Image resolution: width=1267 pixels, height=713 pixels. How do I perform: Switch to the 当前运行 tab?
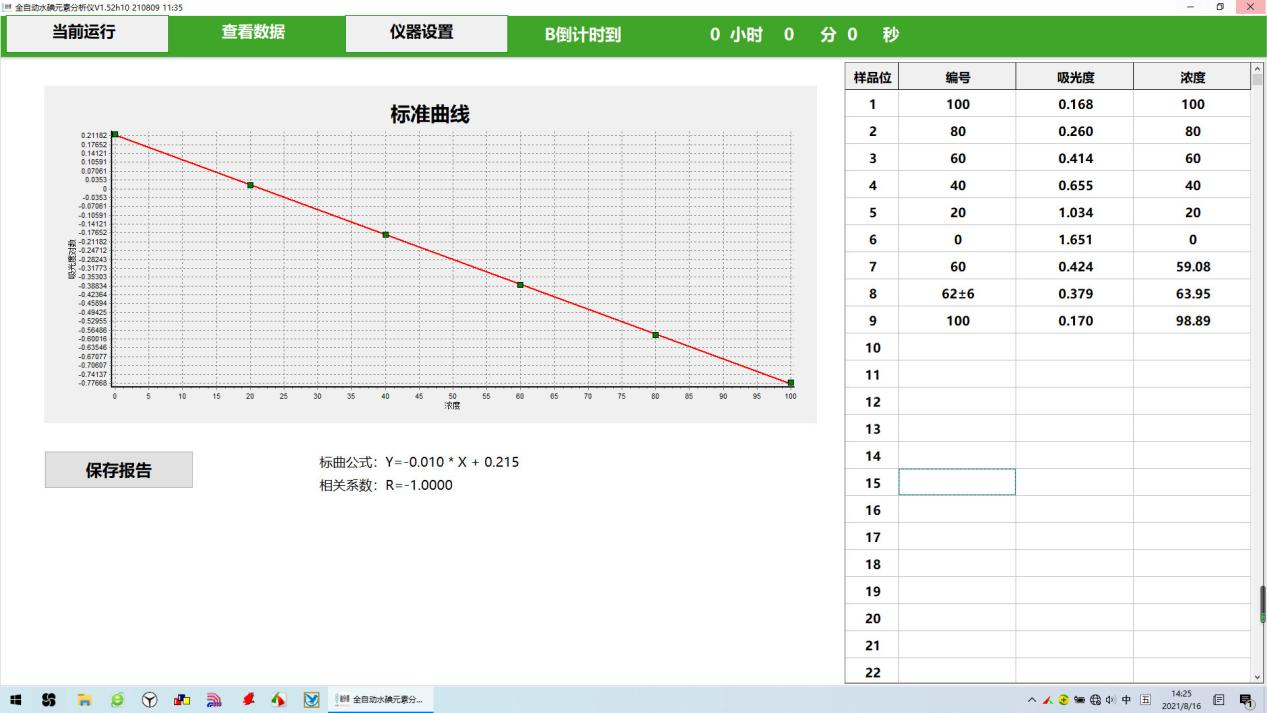click(x=84, y=33)
